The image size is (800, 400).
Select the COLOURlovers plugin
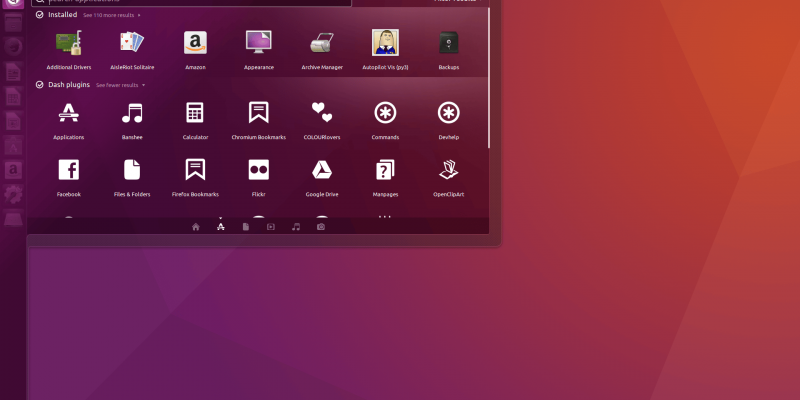pyautogui.click(x=322, y=120)
